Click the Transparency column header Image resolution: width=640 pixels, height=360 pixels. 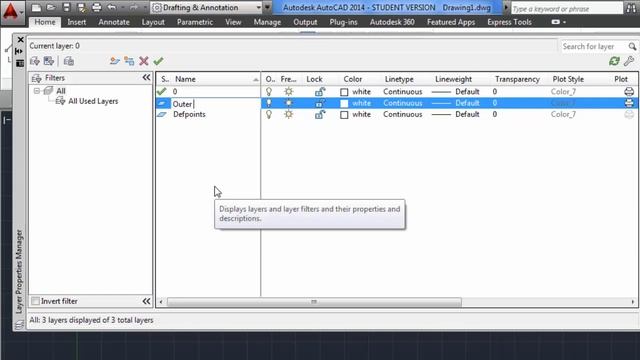coord(517,79)
